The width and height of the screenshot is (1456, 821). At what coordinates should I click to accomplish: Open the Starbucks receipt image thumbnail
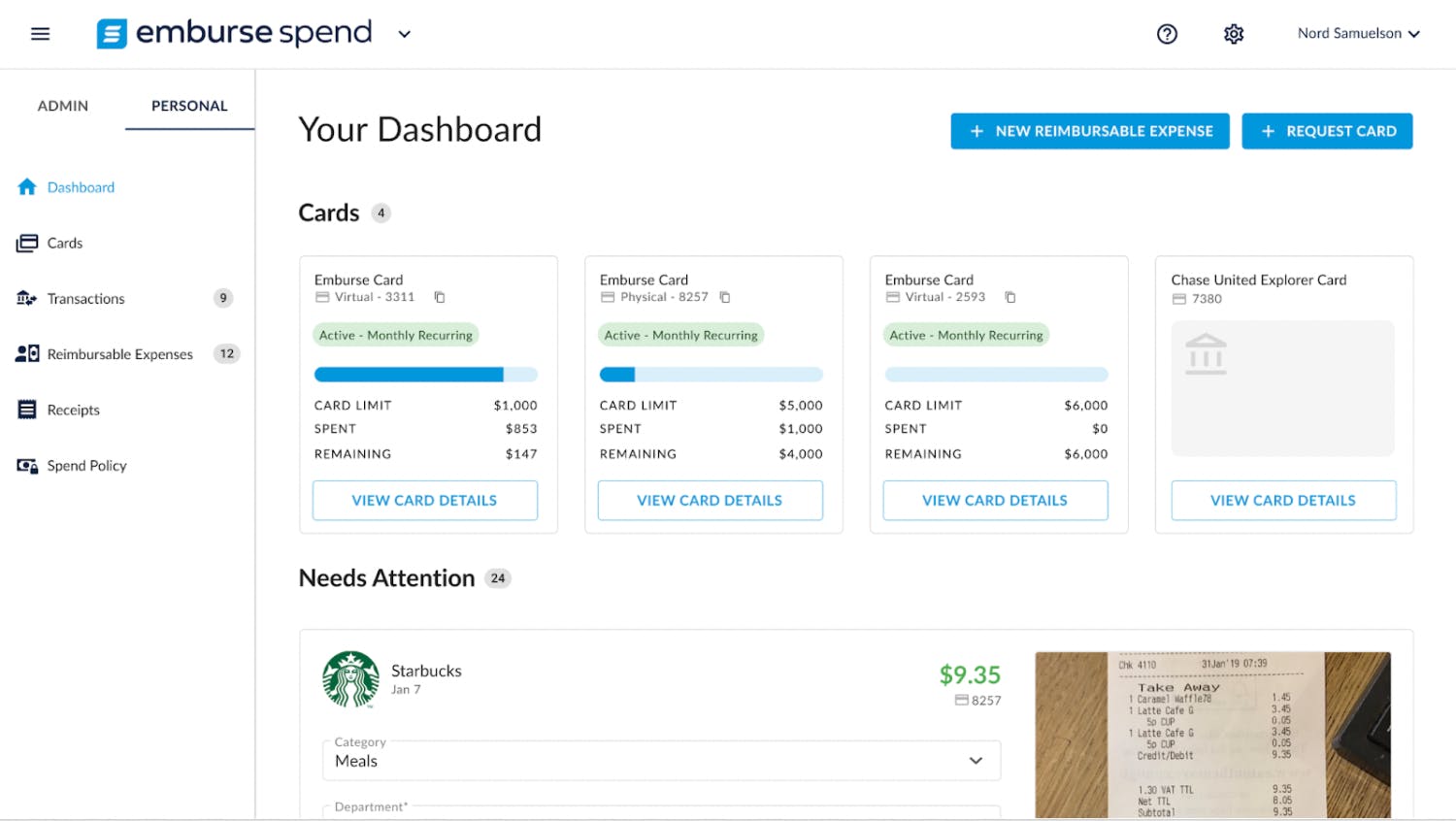coord(1212,735)
